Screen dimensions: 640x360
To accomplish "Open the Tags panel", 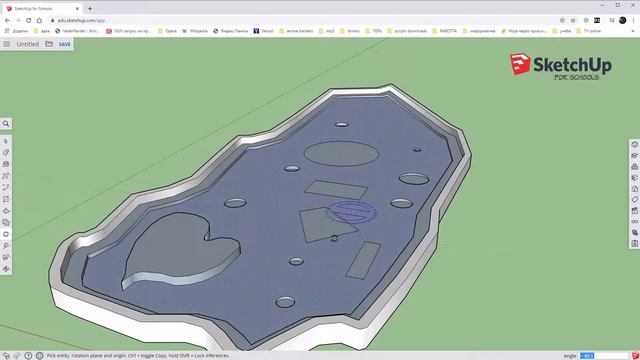I will (634, 200).
